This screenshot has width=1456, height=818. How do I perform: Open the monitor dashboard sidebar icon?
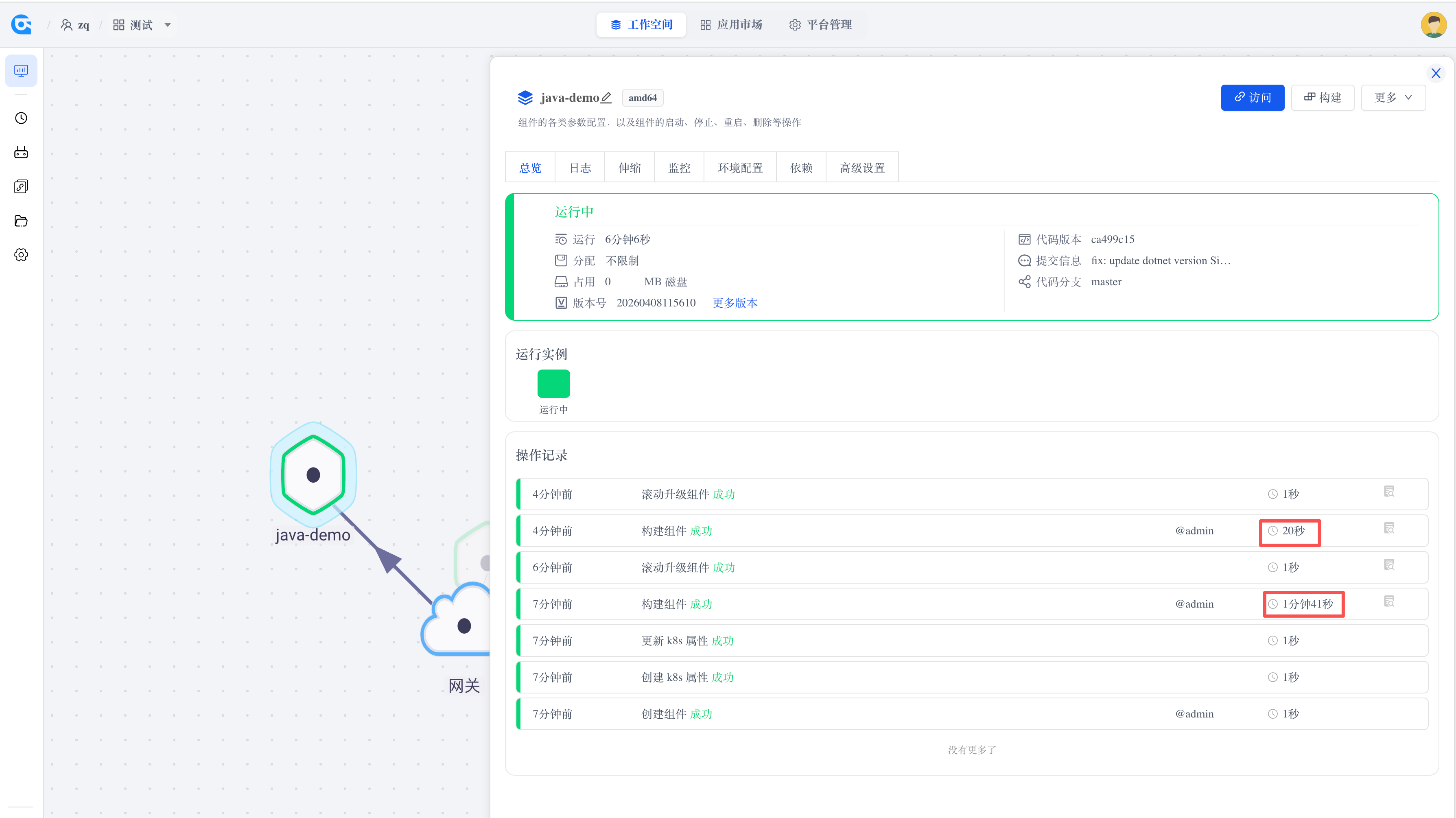tap(21, 71)
